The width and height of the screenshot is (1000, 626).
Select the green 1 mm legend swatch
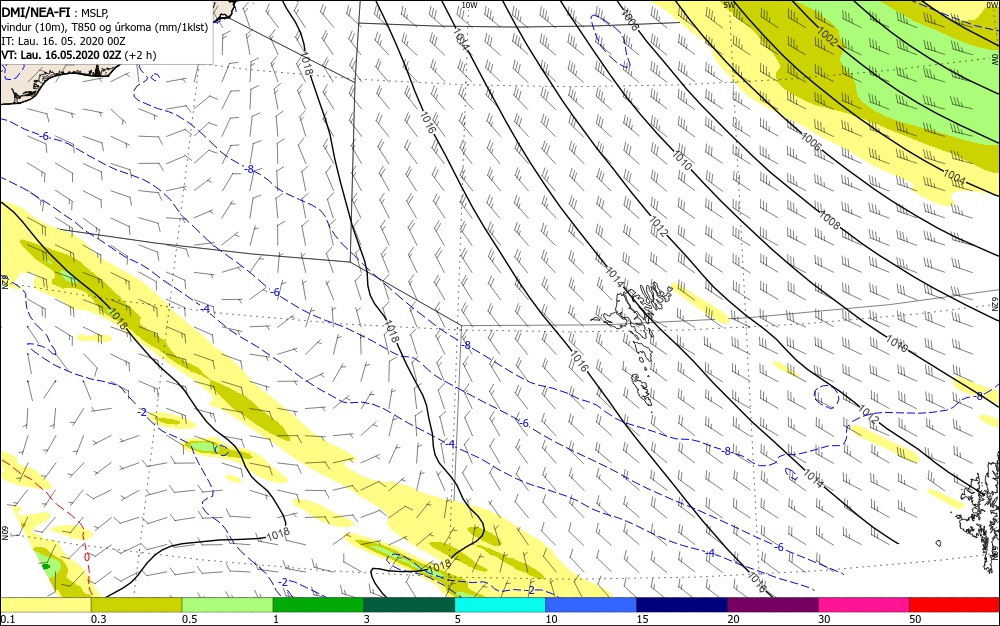point(318,605)
